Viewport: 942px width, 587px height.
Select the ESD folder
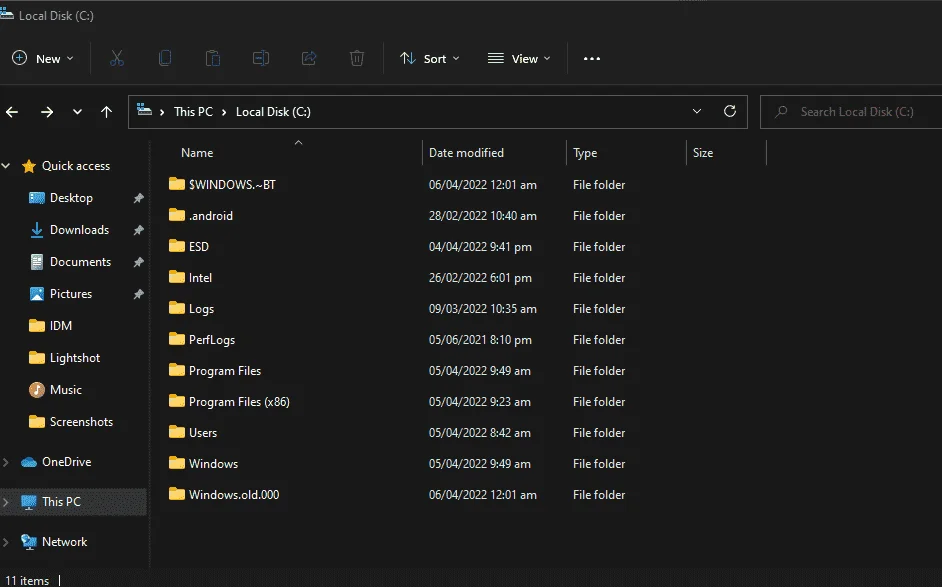tap(199, 247)
